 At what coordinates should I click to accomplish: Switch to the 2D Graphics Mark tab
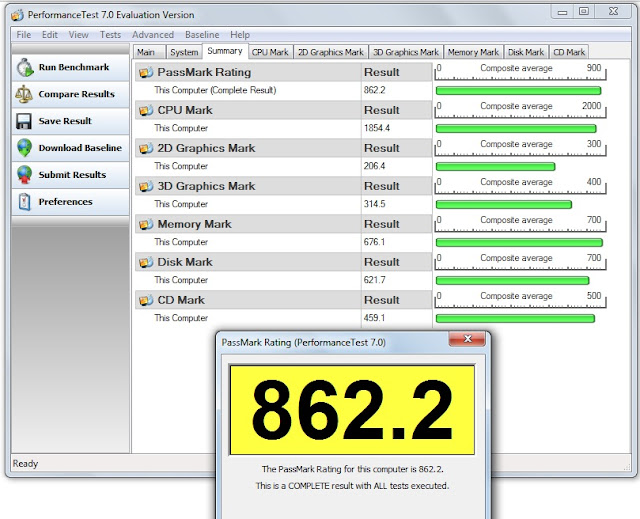point(331,52)
